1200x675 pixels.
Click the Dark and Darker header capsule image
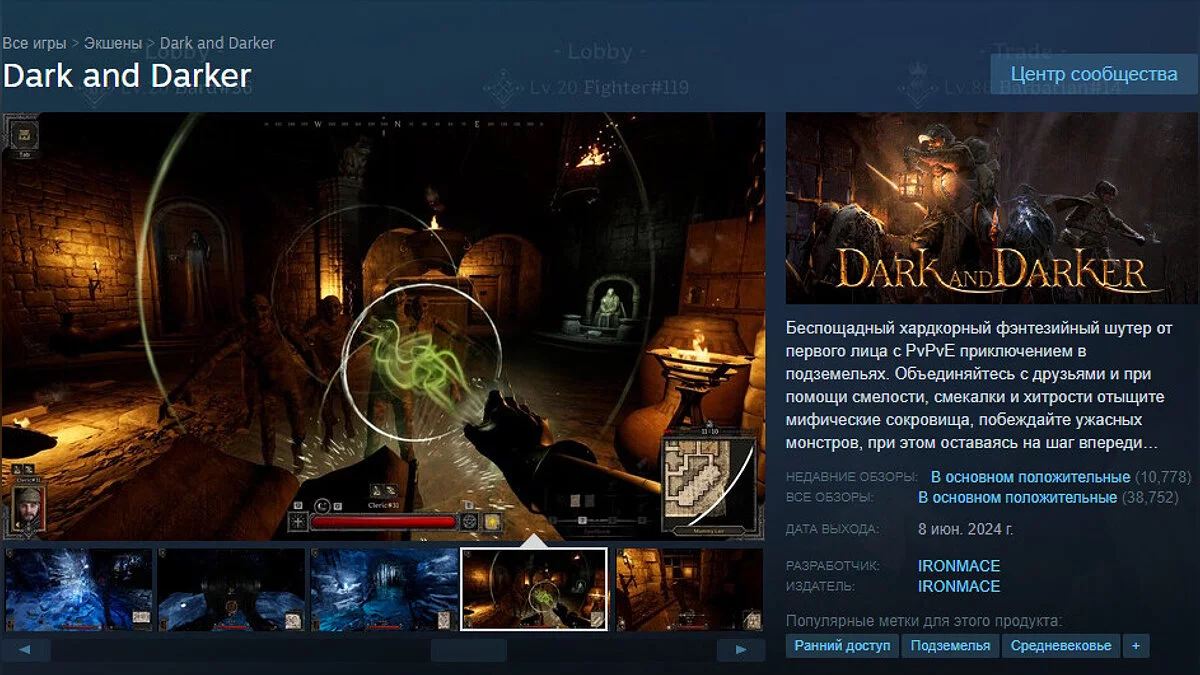point(992,208)
